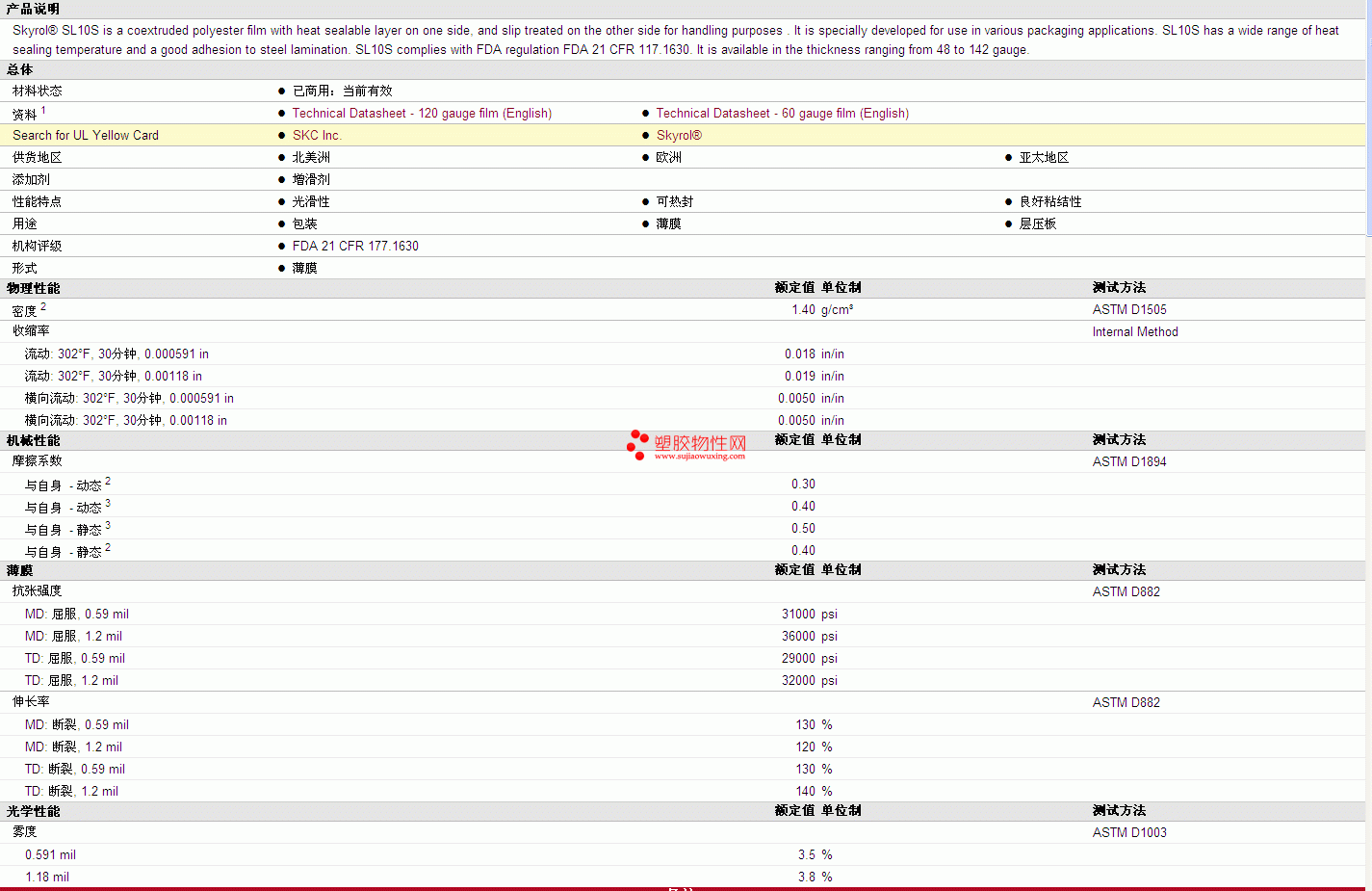Viewport: 1372px width, 891px height.
Task: Click 已商用：当前有效 status text
Action: (x=342, y=91)
